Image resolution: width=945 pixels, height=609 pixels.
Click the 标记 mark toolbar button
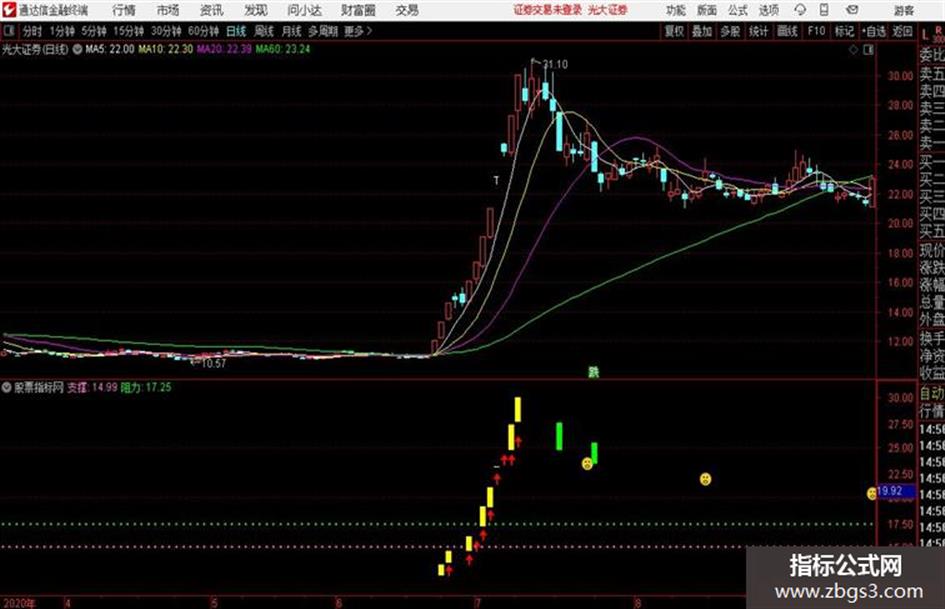(844, 31)
